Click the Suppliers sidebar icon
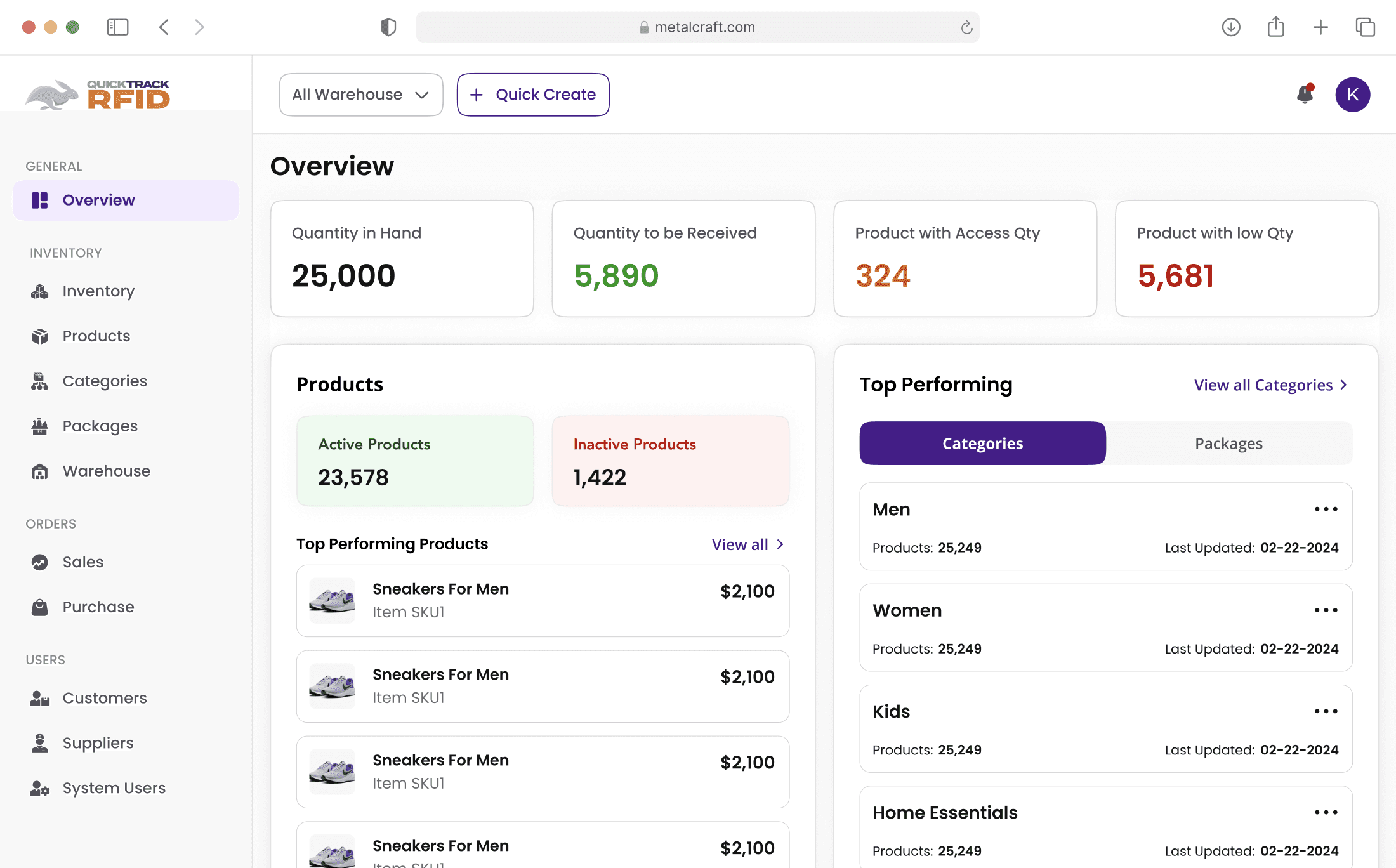Image resolution: width=1396 pixels, height=868 pixels. point(39,743)
